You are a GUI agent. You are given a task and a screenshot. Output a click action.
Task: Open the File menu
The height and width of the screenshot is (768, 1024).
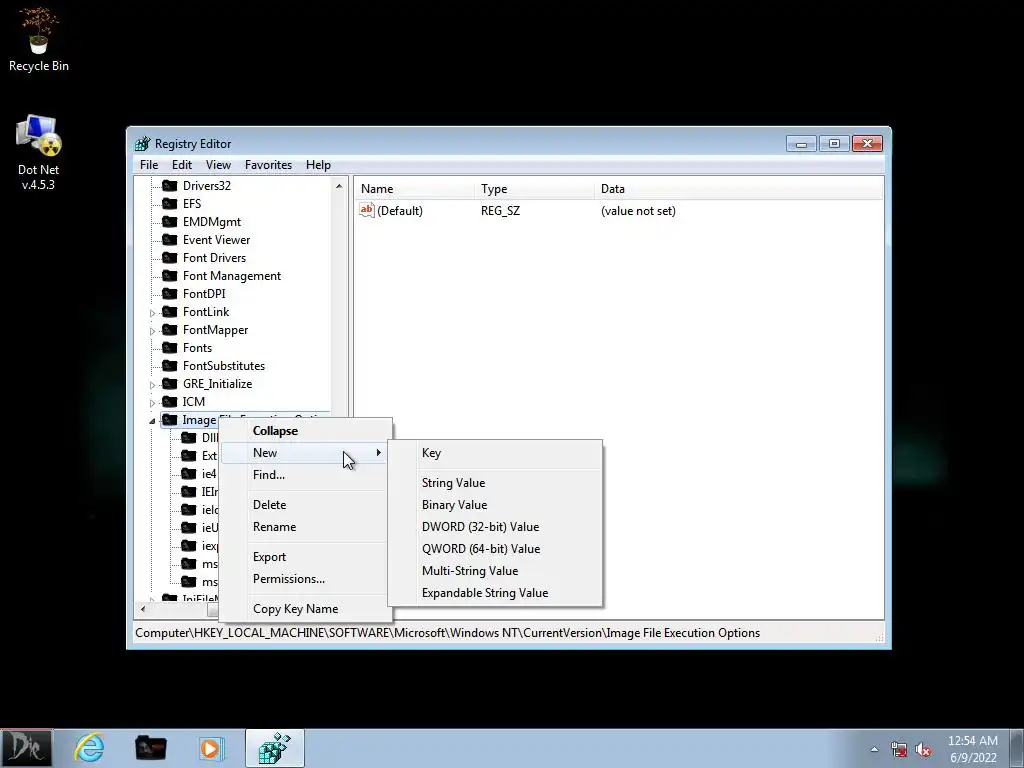[x=149, y=165]
